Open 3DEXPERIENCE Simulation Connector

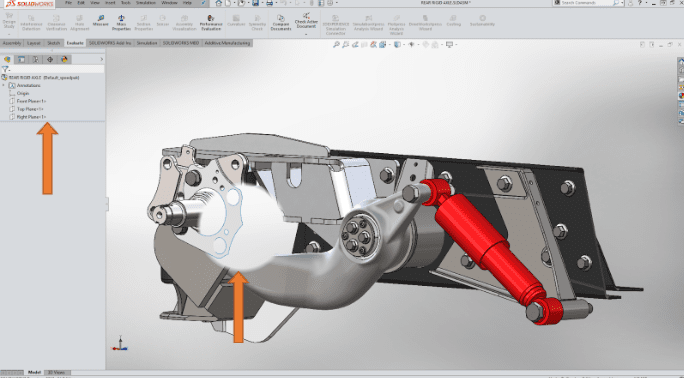[x=335, y=25]
